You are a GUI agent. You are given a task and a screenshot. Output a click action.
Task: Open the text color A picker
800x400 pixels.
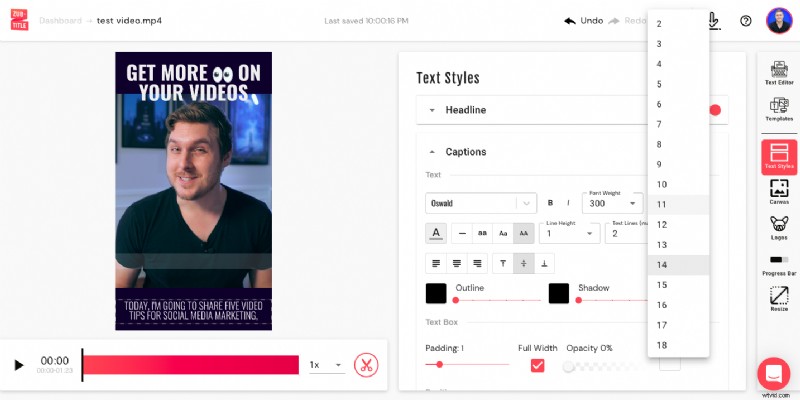pos(436,233)
